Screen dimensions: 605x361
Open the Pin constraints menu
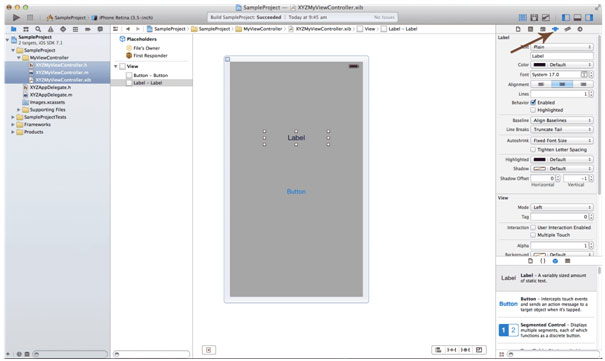[451, 350]
